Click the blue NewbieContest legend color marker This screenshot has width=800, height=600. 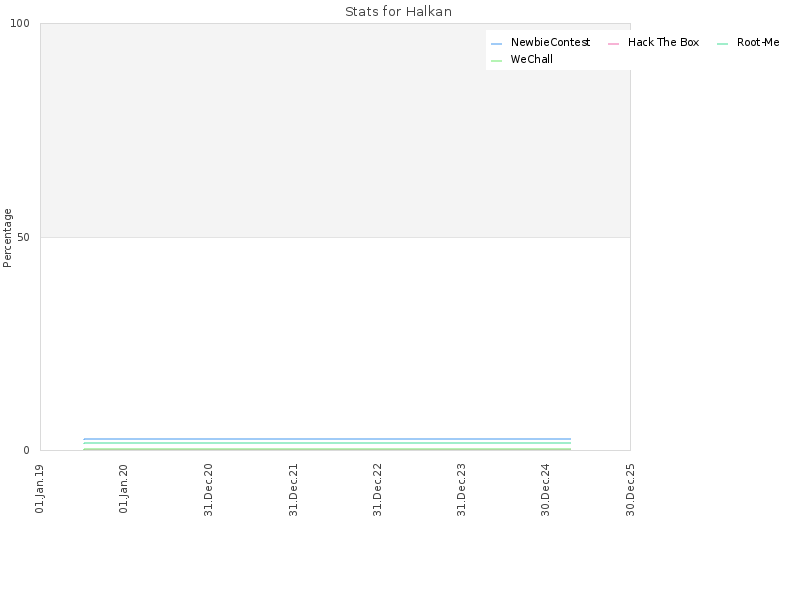pos(496,44)
